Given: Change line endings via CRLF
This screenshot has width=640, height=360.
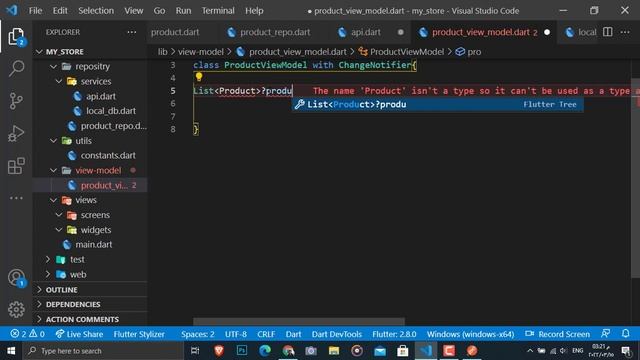Looking at the screenshot, I should (266, 334).
